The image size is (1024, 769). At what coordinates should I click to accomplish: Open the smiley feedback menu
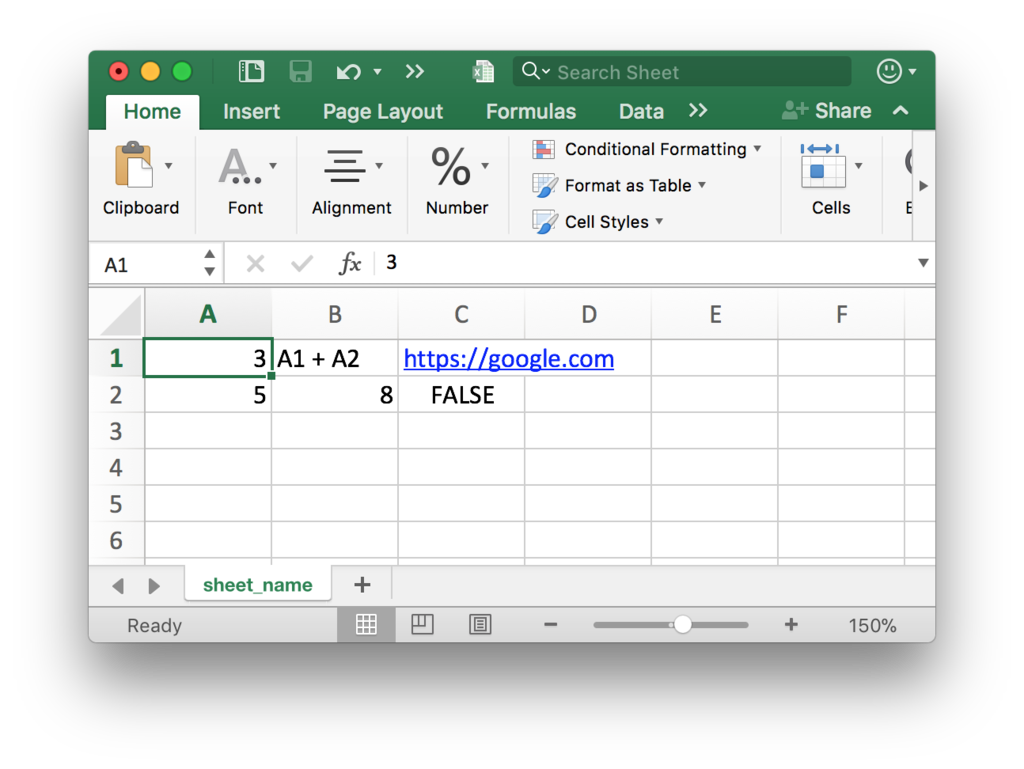(896, 71)
